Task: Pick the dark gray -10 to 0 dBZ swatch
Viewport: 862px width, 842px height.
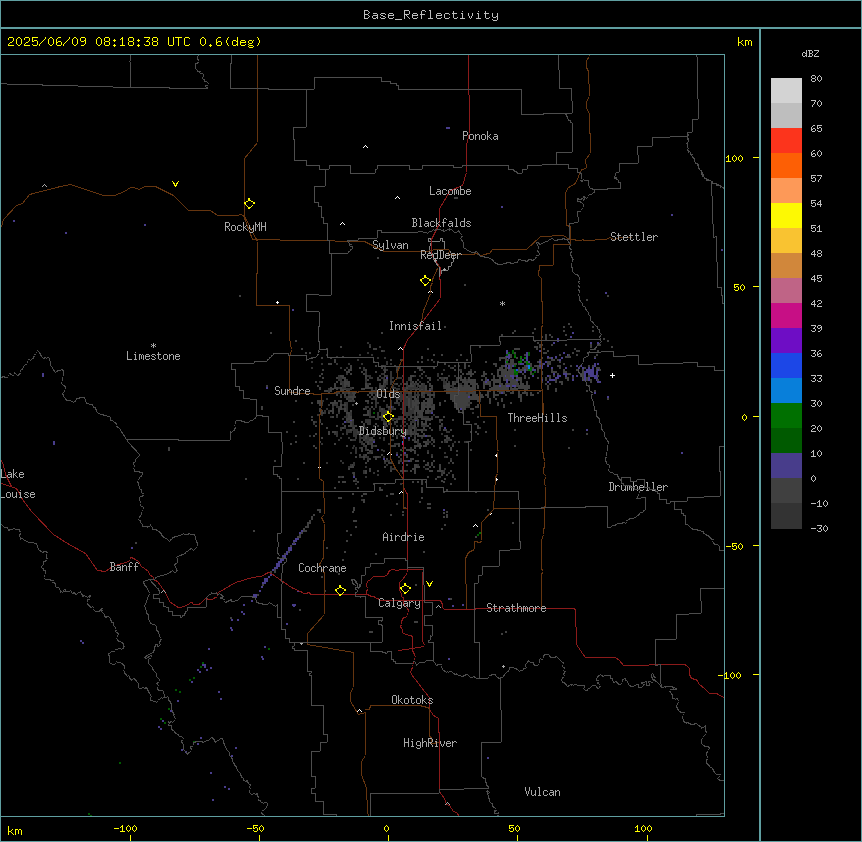Action: pyautogui.click(x=786, y=491)
